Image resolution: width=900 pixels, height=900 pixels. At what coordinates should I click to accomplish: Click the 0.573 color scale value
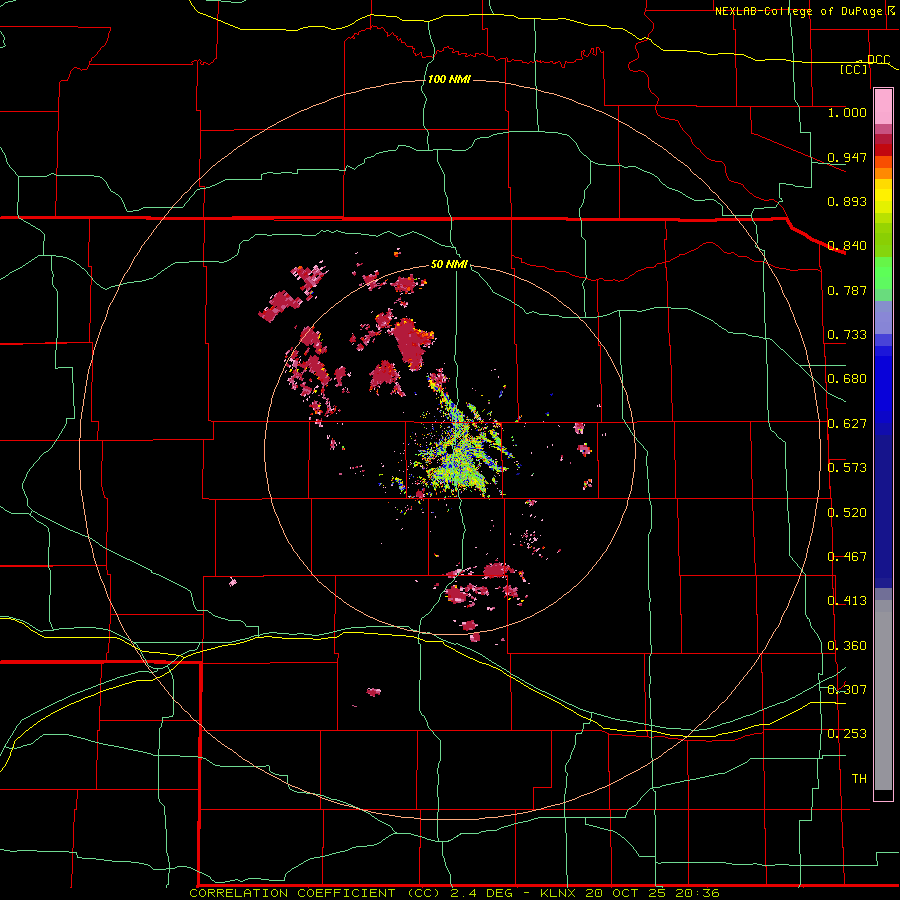847,468
